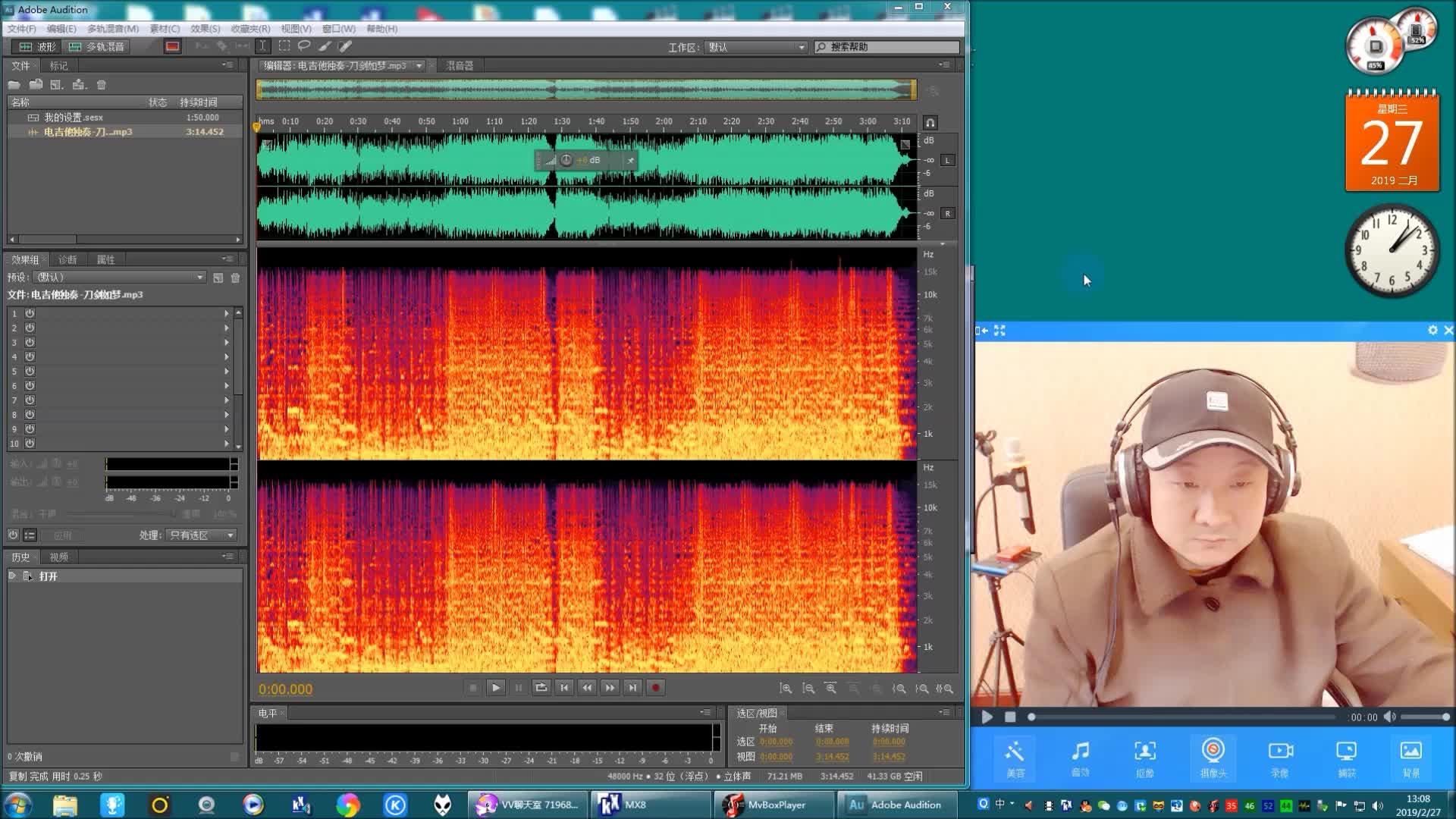Open file icon in Files panel

click(14, 85)
